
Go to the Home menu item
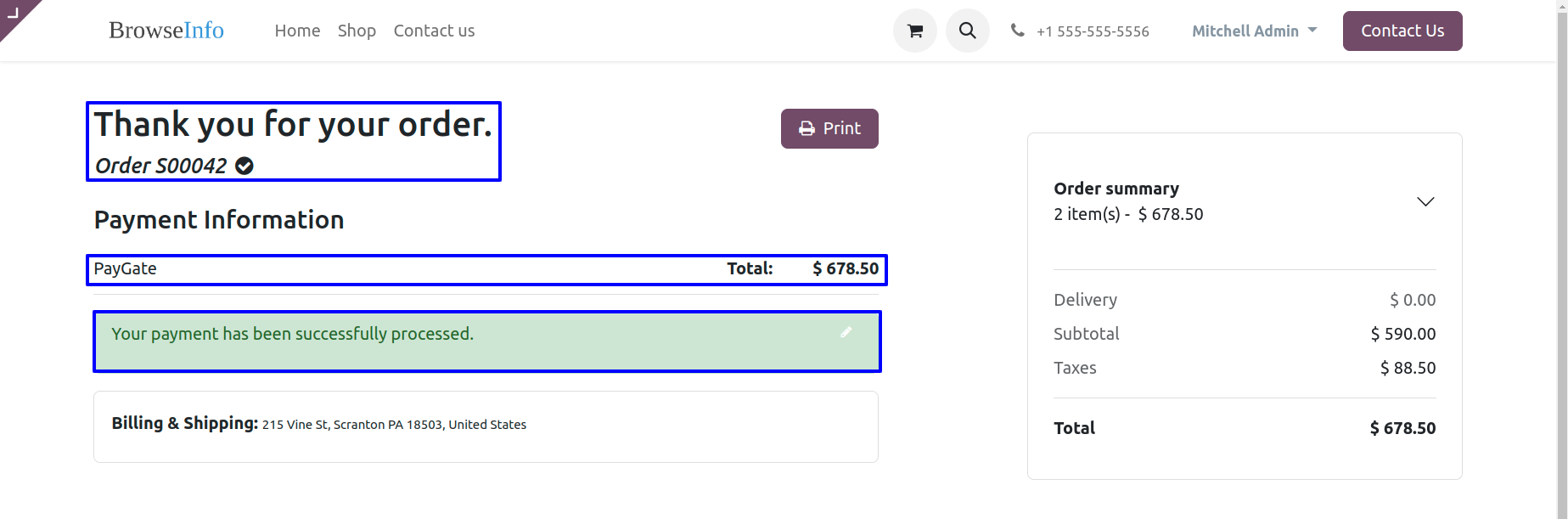click(x=297, y=31)
